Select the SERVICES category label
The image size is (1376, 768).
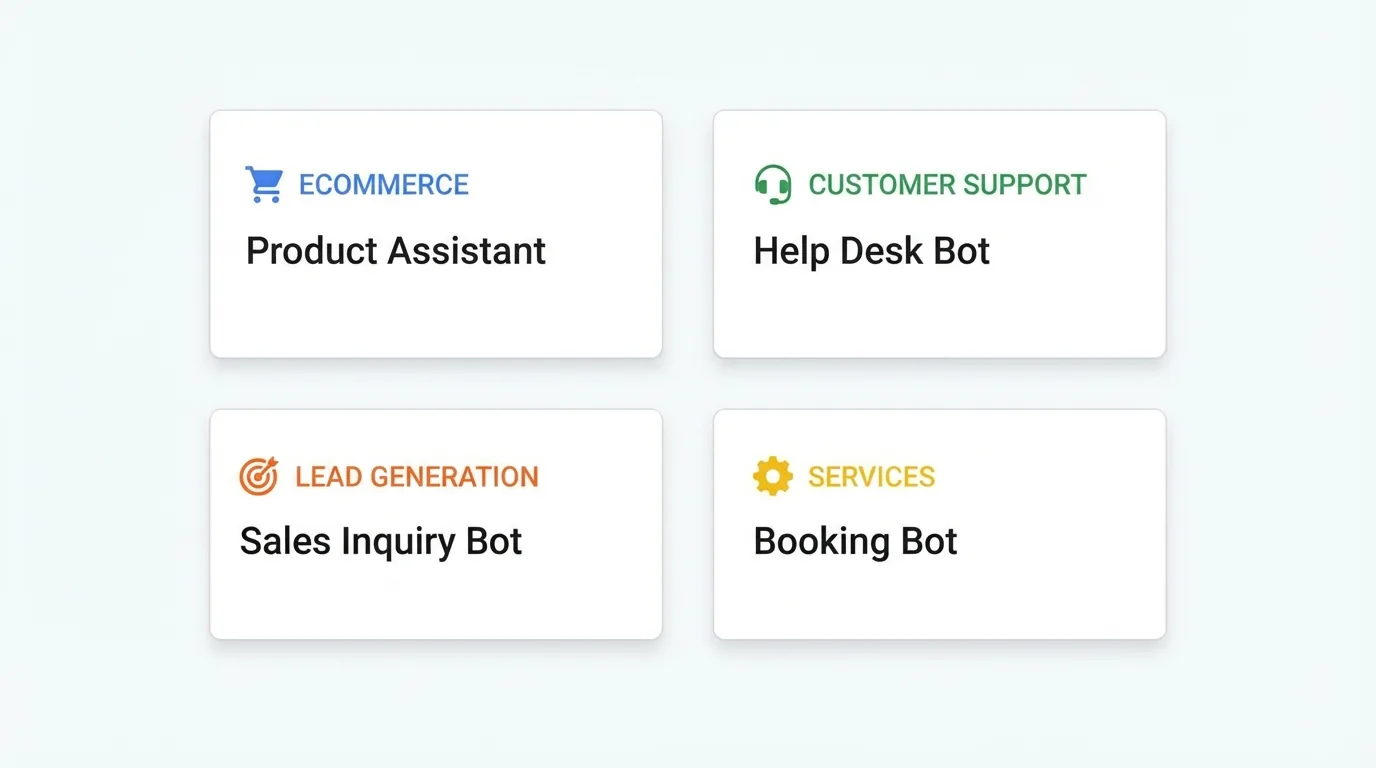point(870,477)
